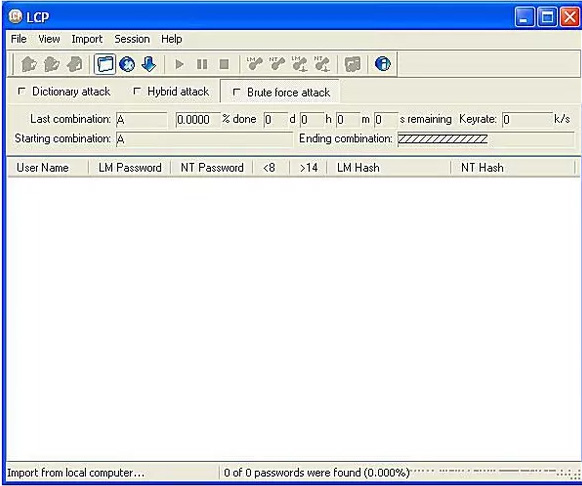Click the <8 column header
This screenshot has width=582, height=486.
click(271, 168)
